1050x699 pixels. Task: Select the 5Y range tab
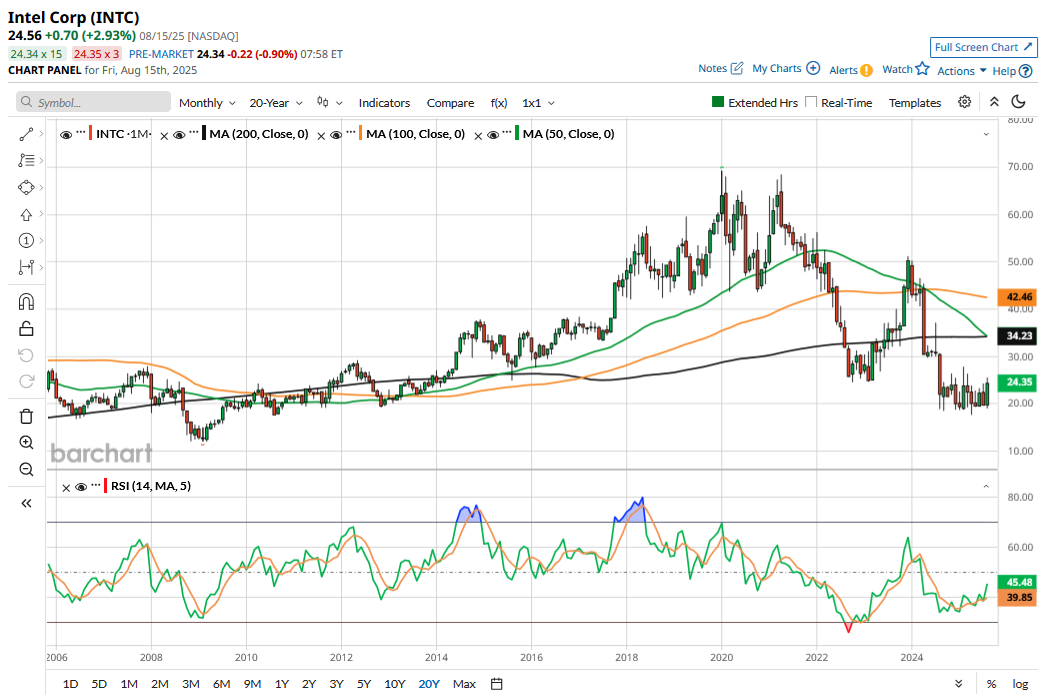point(364,684)
